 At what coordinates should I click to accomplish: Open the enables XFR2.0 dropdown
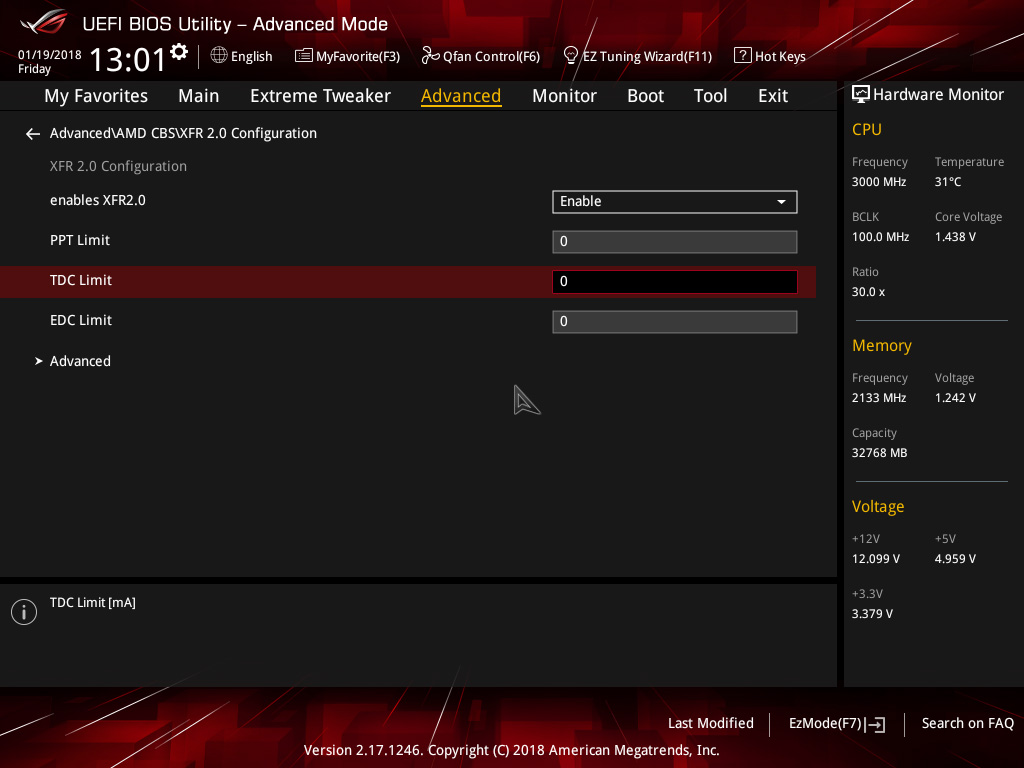coord(675,202)
